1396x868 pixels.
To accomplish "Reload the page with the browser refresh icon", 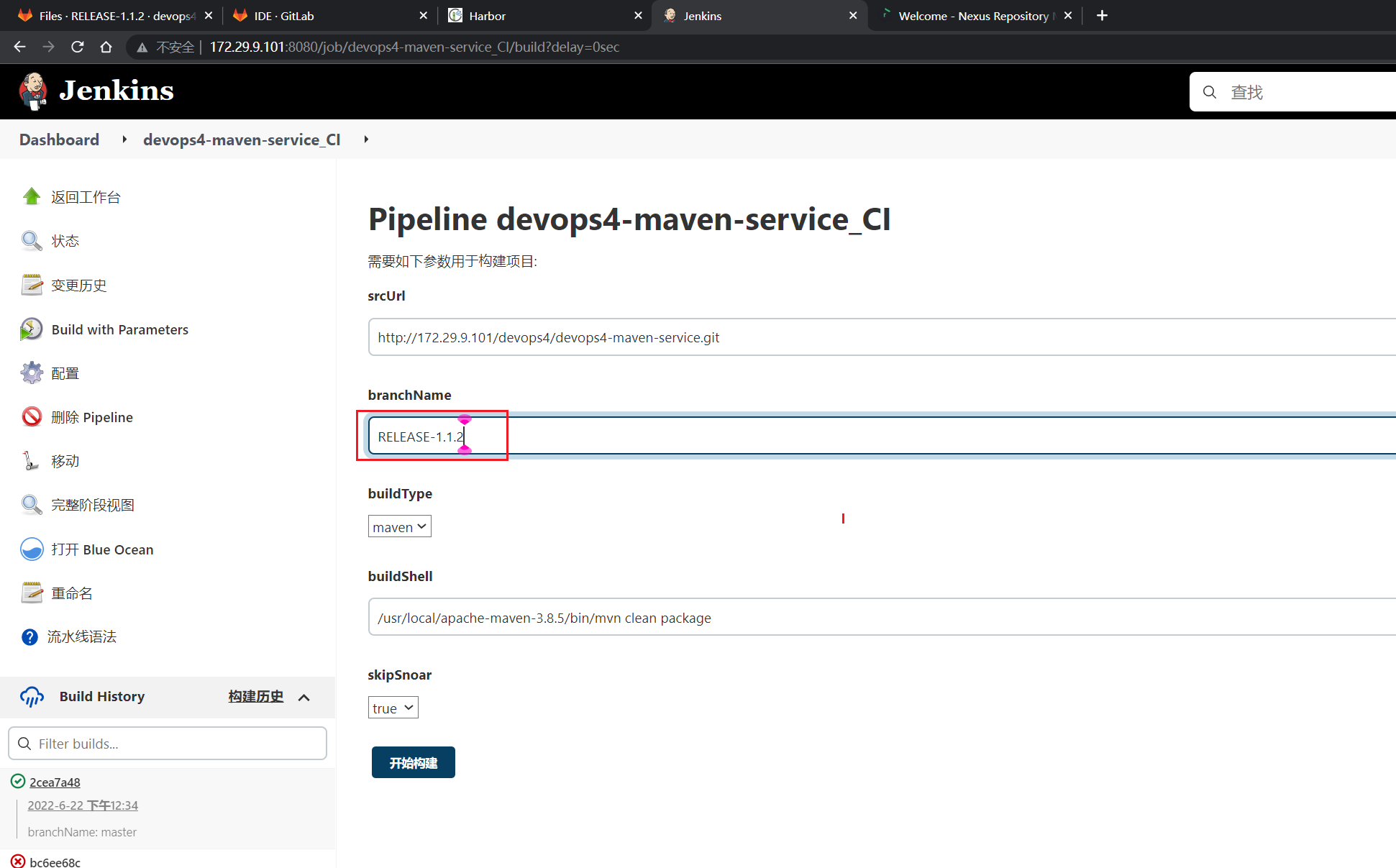I will pyautogui.click(x=78, y=47).
